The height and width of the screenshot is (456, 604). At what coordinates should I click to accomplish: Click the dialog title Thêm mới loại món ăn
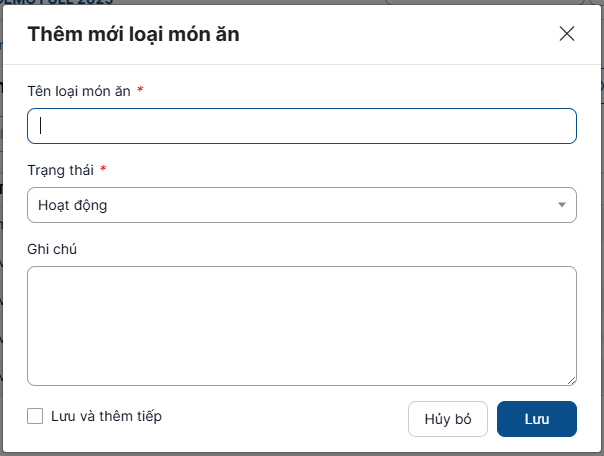tap(133, 35)
